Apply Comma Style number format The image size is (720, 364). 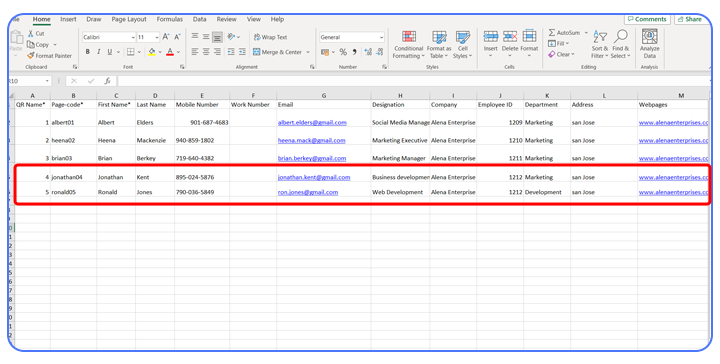tap(354, 52)
